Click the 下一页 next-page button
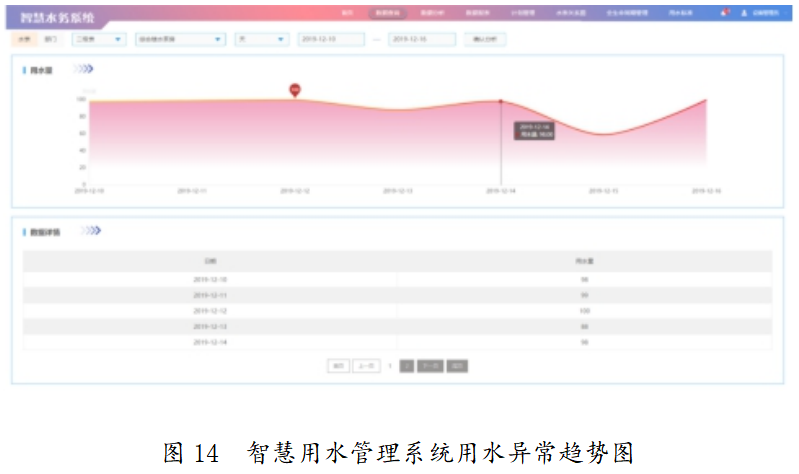 pos(431,366)
